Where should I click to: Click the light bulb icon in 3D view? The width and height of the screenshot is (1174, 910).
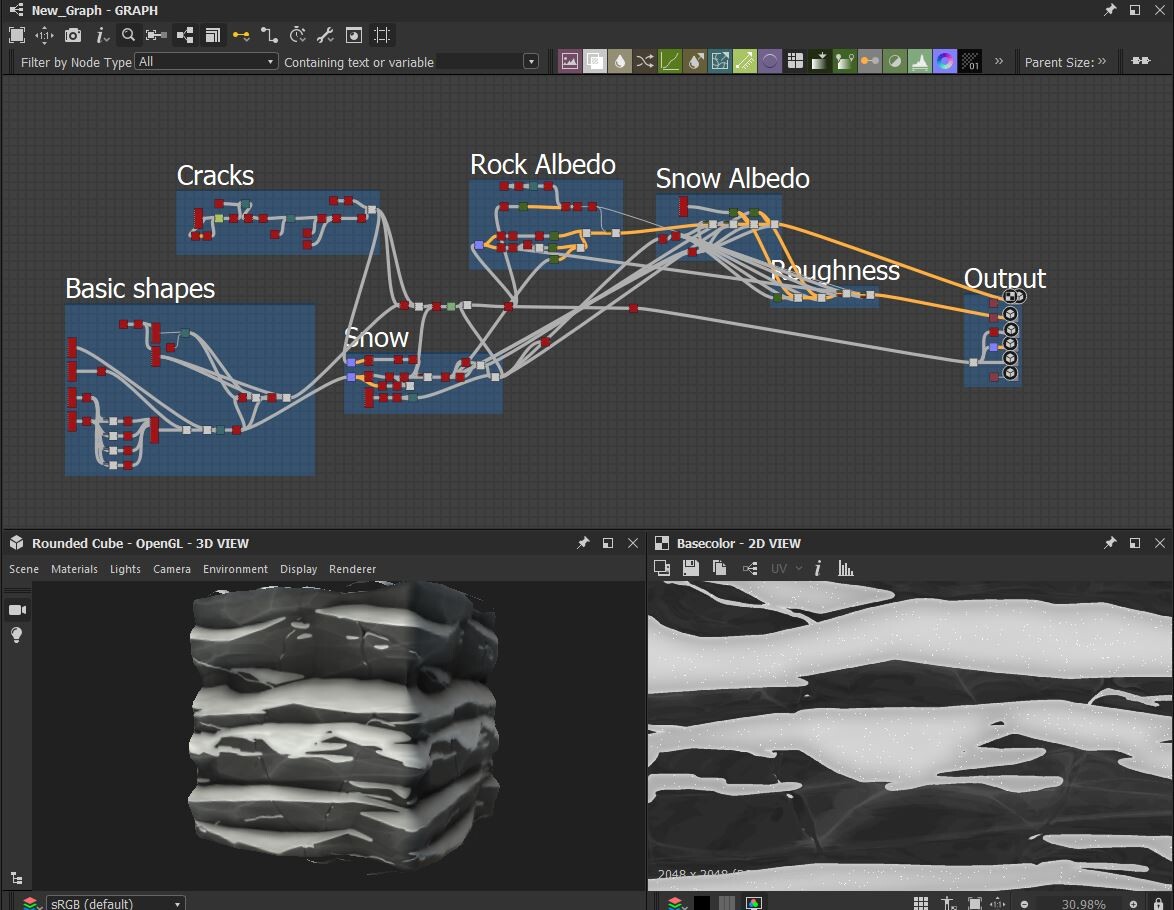[17, 635]
